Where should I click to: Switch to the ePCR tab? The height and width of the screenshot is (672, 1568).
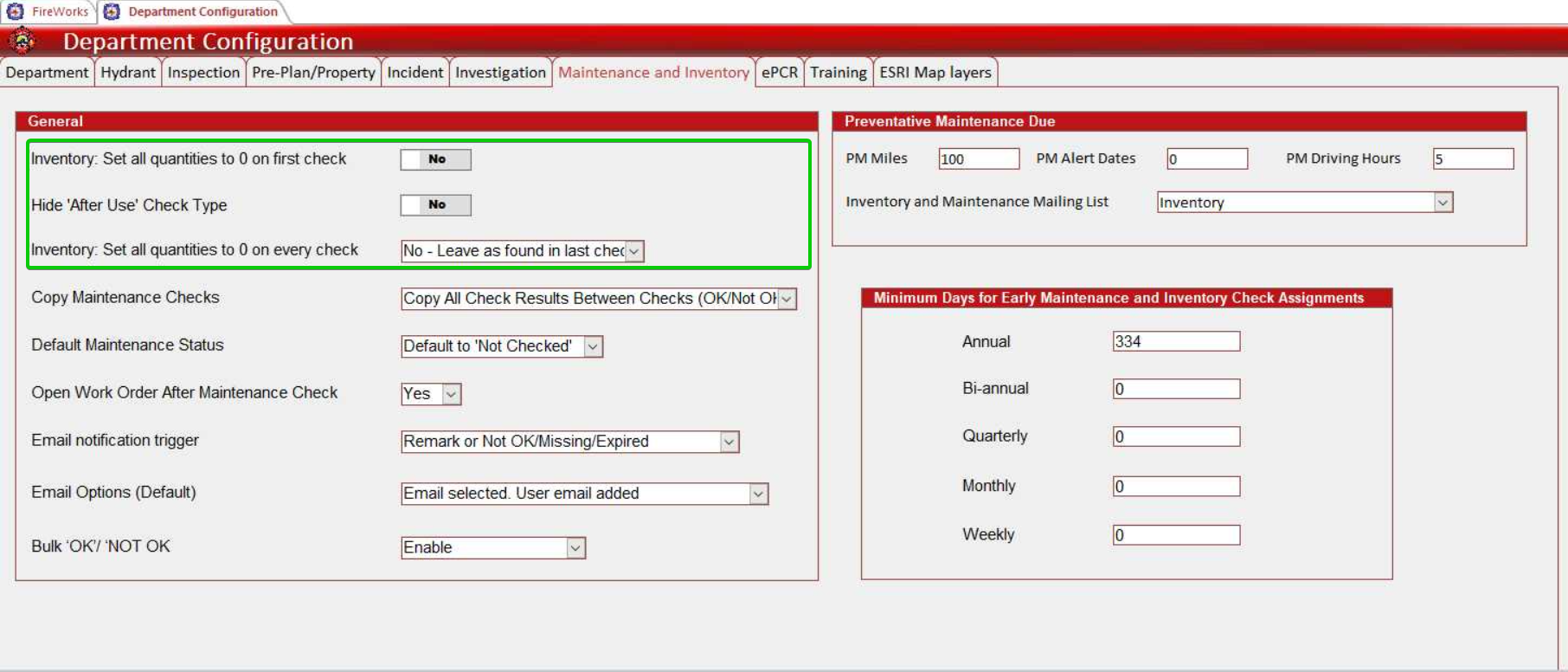(x=779, y=73)
